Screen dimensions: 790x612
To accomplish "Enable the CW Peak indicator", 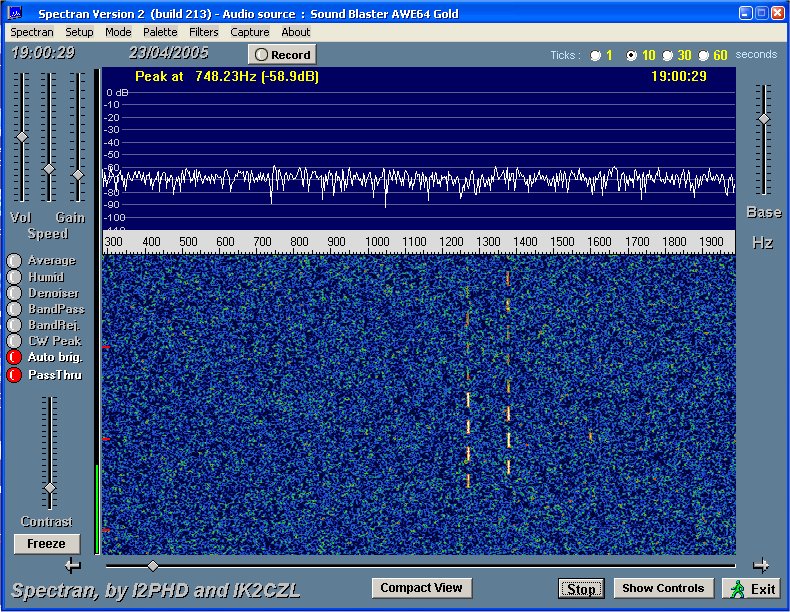I will point(14,341).
